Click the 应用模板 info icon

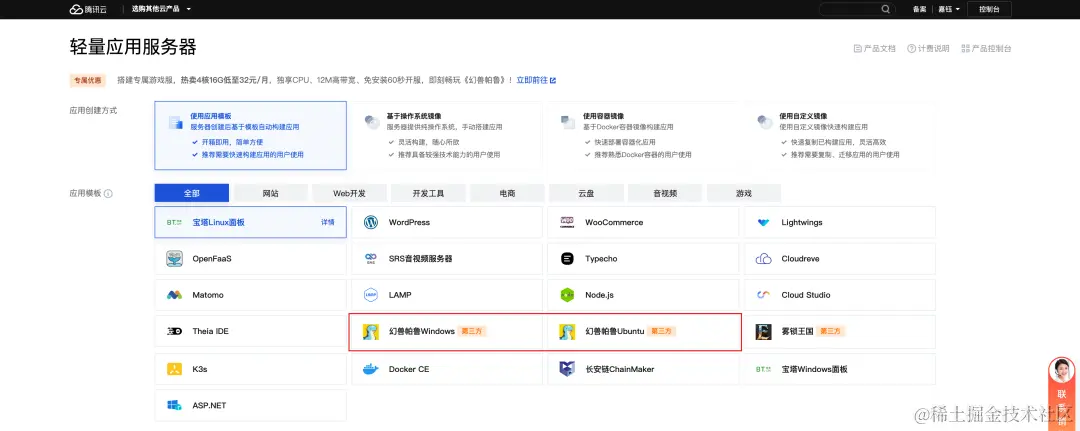(109, 193)
